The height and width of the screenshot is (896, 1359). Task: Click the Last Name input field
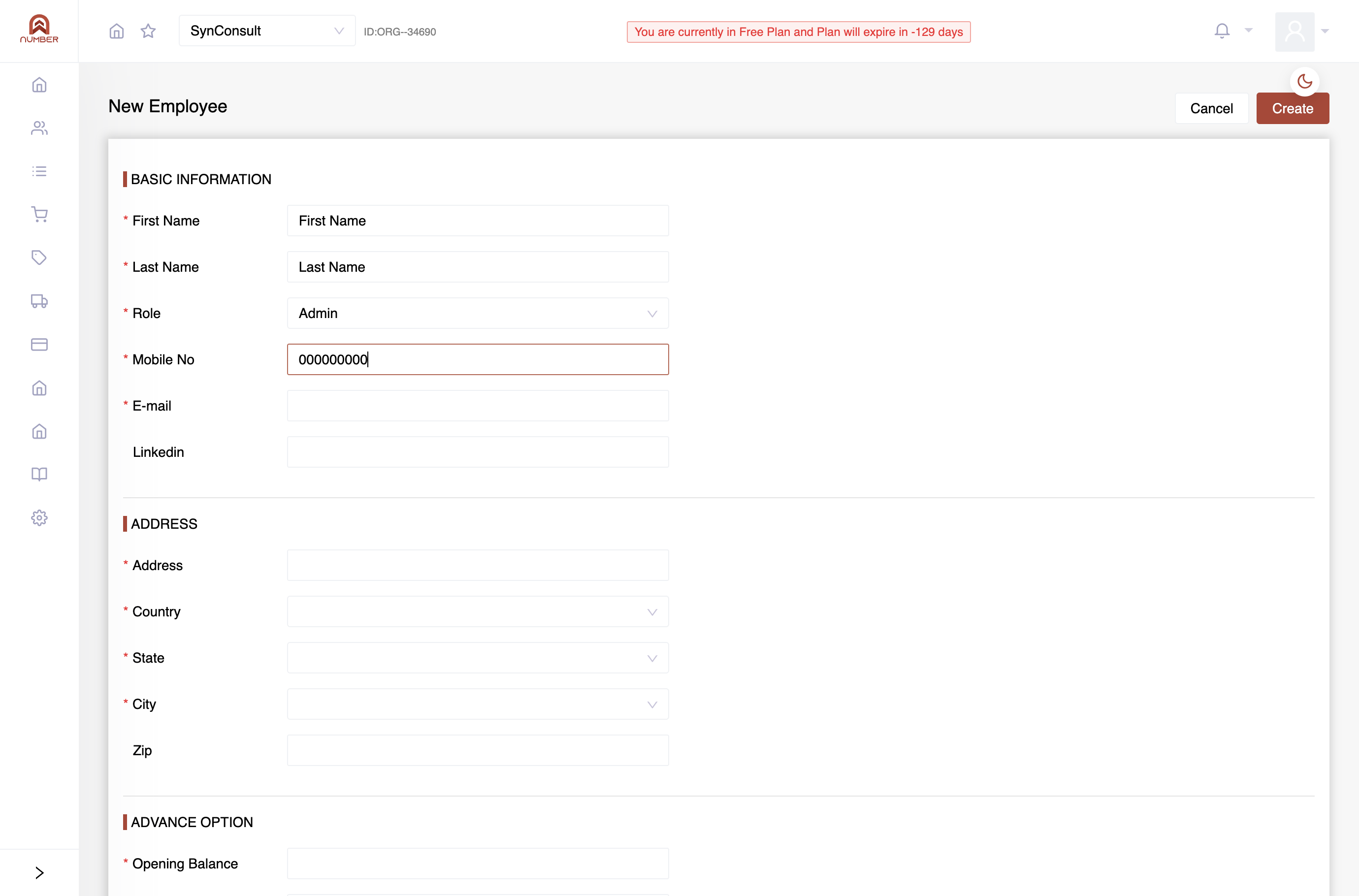click(478, 267)
